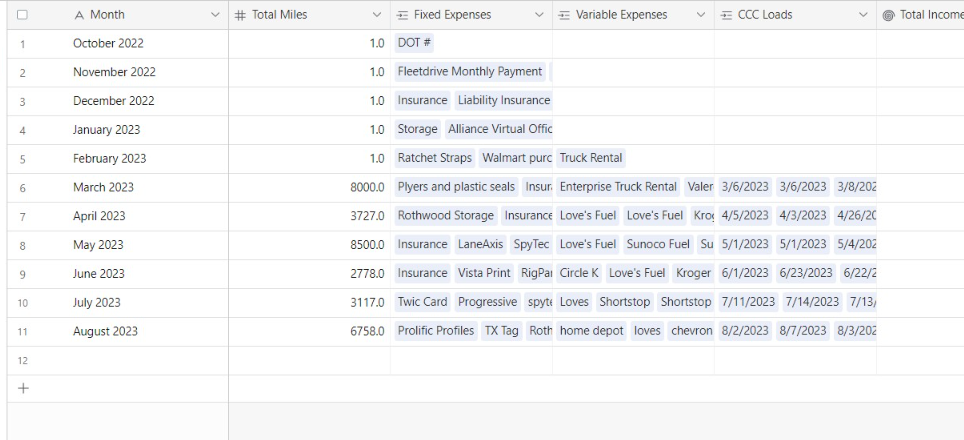The image size is (964, 440).
Task: Open the Progressive tag
Action: click(488, 302)
